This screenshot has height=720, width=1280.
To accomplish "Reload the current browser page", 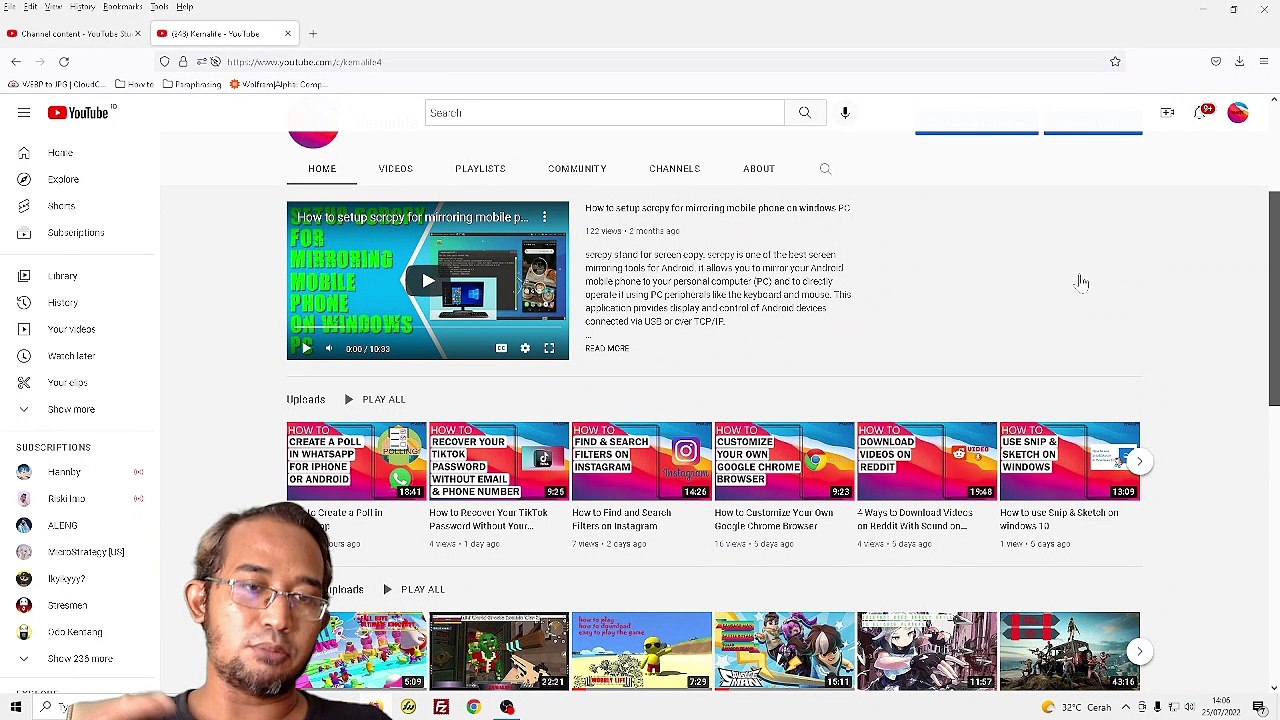I will click(64, 62).
